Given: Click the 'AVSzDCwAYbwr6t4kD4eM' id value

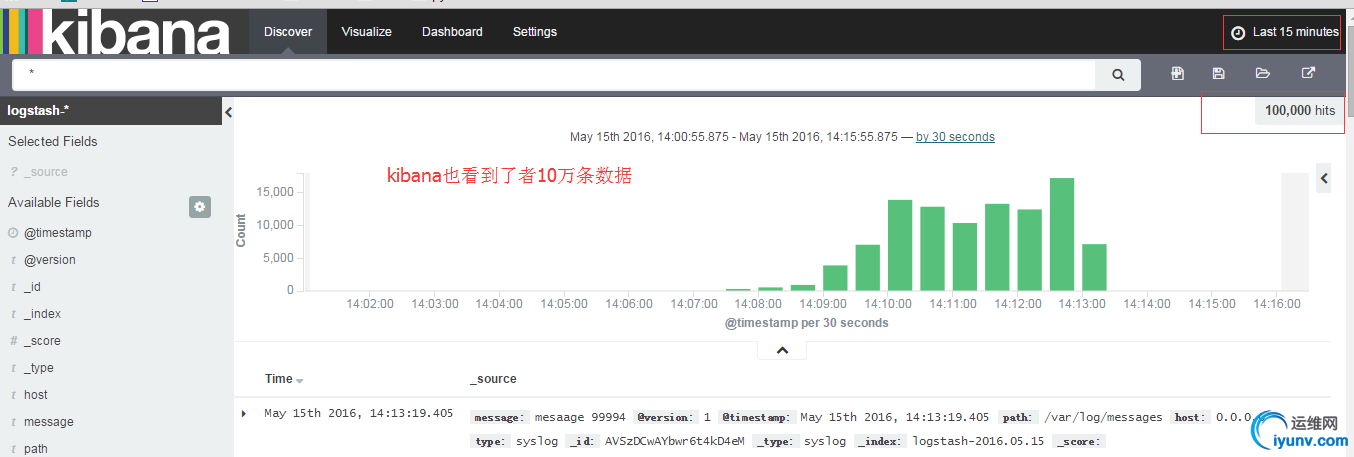Looking at the screenshot, I should click(675, 441).
